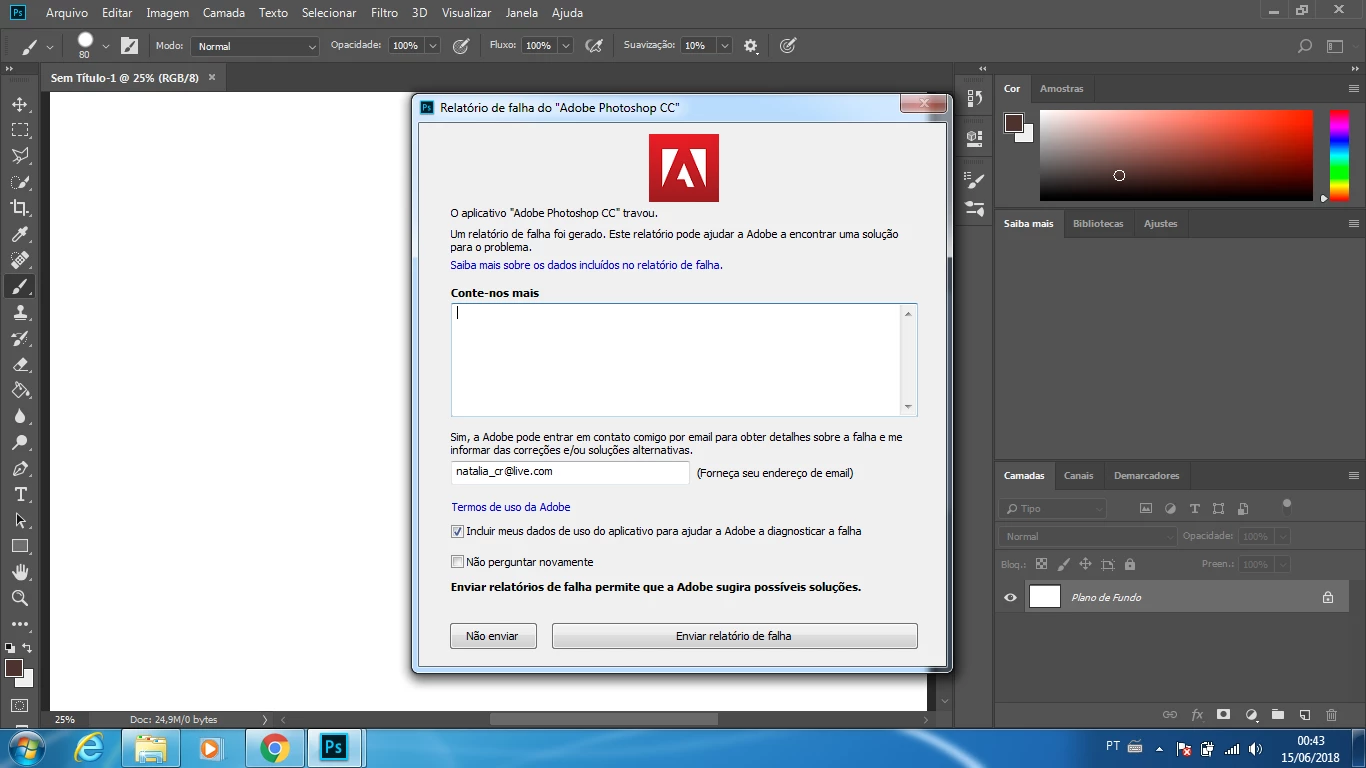Switch to the Bibliotecas tab
Image resolution: width=1366 pixels, height=768 pixels.
[1098, 224]
